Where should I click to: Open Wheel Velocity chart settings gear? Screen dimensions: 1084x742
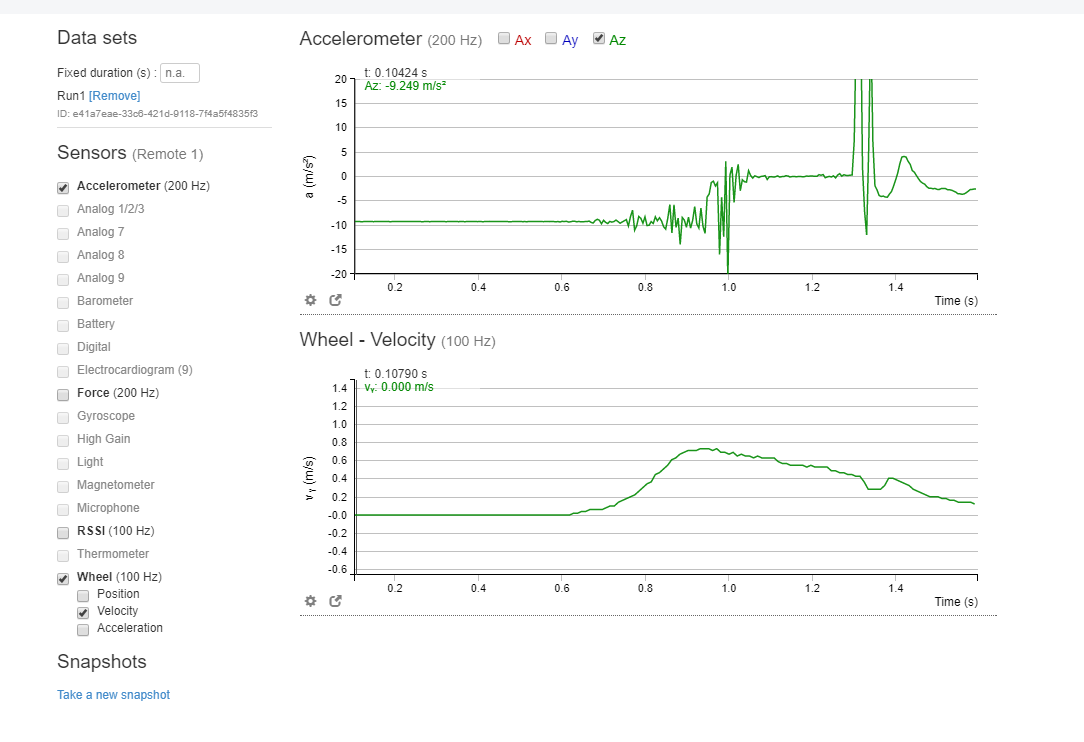(x=310, y=601)
